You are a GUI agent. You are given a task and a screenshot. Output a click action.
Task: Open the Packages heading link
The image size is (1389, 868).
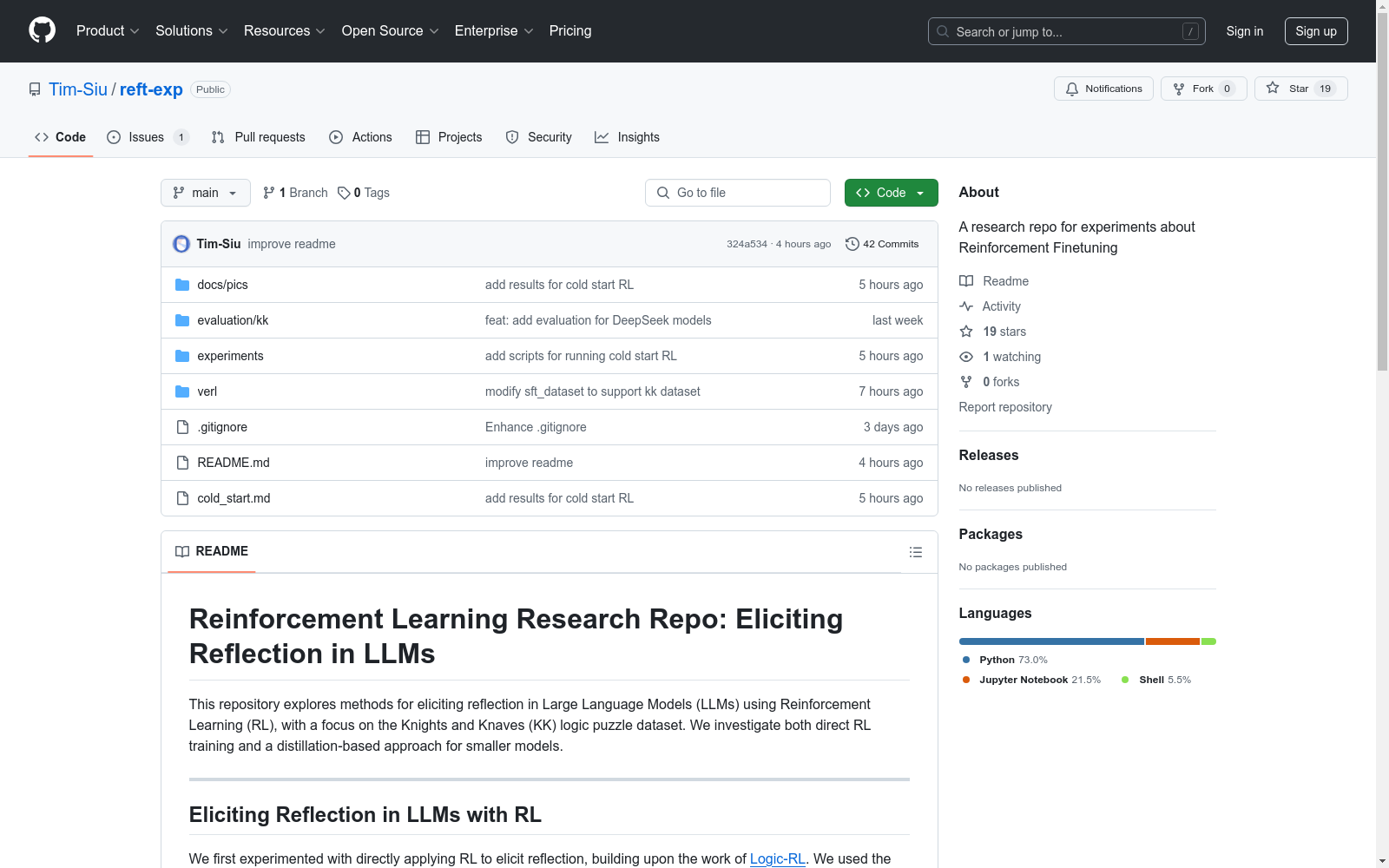[x=991, y=534]
